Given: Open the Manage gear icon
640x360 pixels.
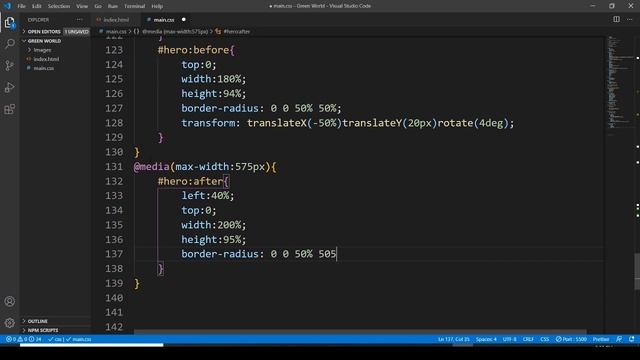Looking at the screenshot, I should tap(9, 323).
